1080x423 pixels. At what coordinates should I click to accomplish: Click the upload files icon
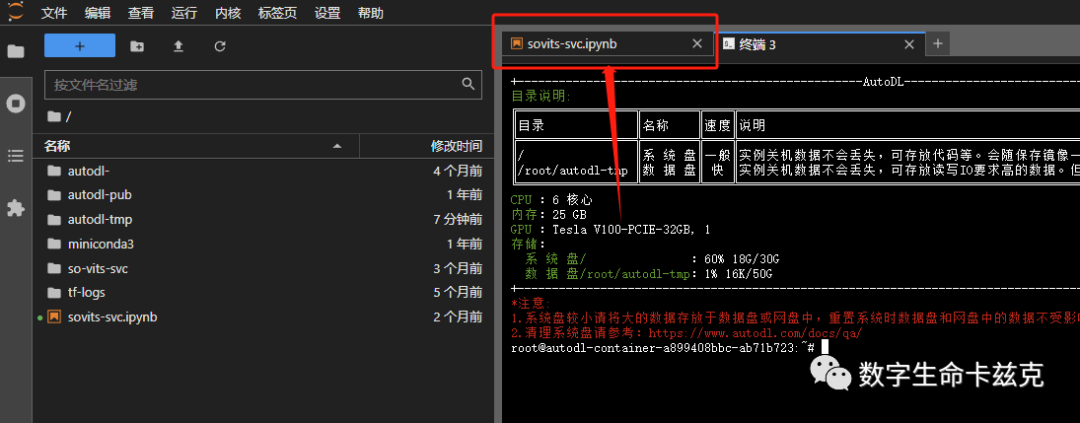coord(178,46)
